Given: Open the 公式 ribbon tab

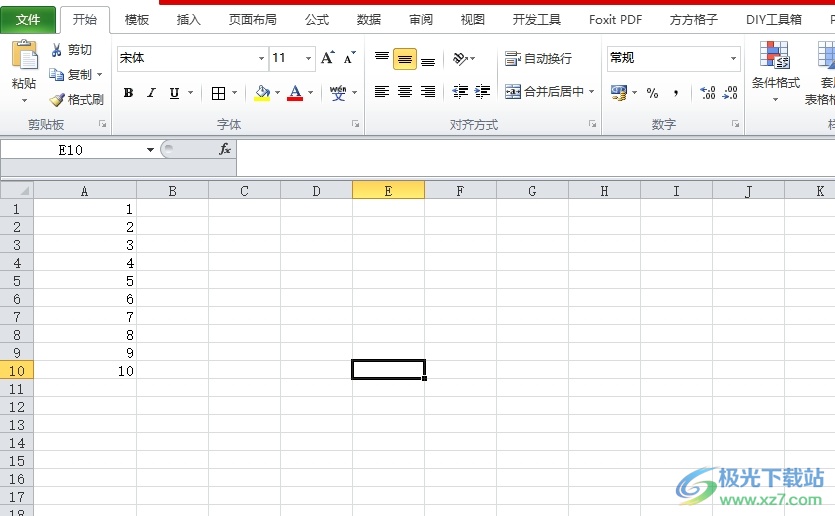Looking at the screenshot, I should [x=316, y=19].
